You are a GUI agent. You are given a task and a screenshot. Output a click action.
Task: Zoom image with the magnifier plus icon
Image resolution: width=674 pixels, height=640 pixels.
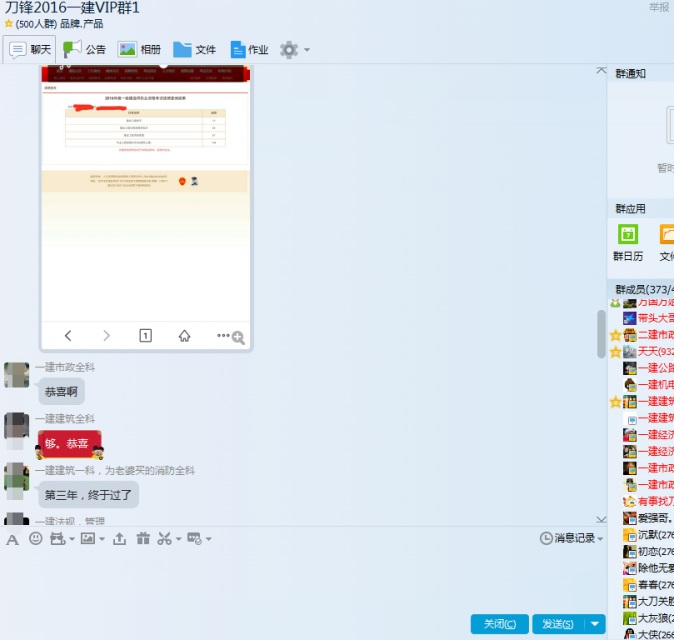point(238,337)
